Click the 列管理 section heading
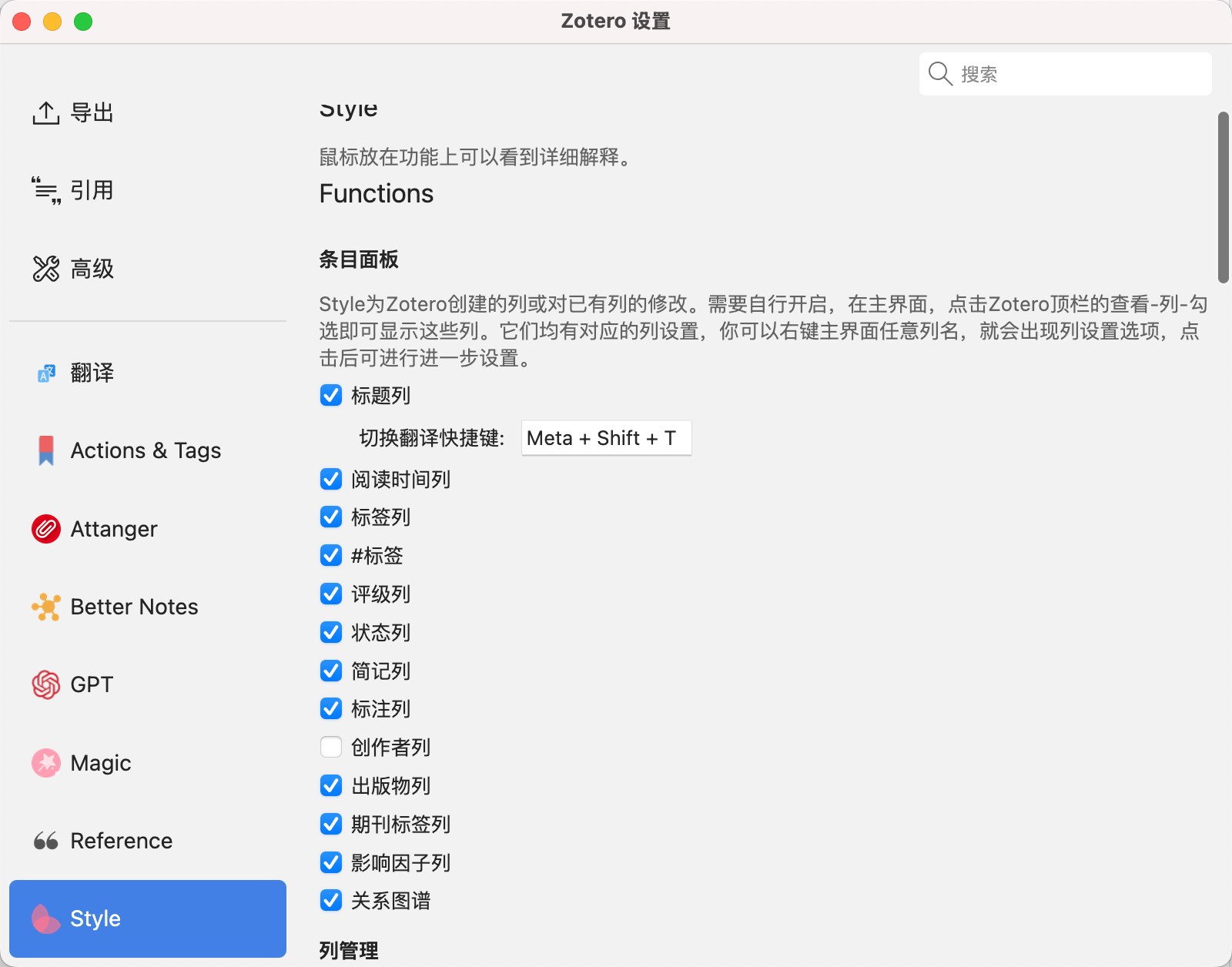This screenshot has width=1232, height=967. point(349,951)
